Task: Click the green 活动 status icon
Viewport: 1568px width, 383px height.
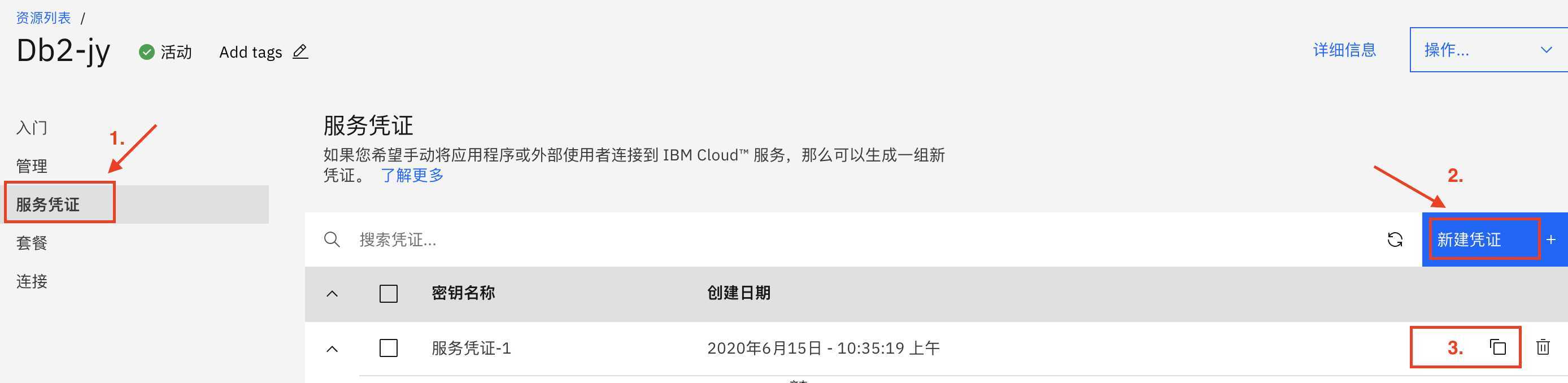Action: [146, 53]
